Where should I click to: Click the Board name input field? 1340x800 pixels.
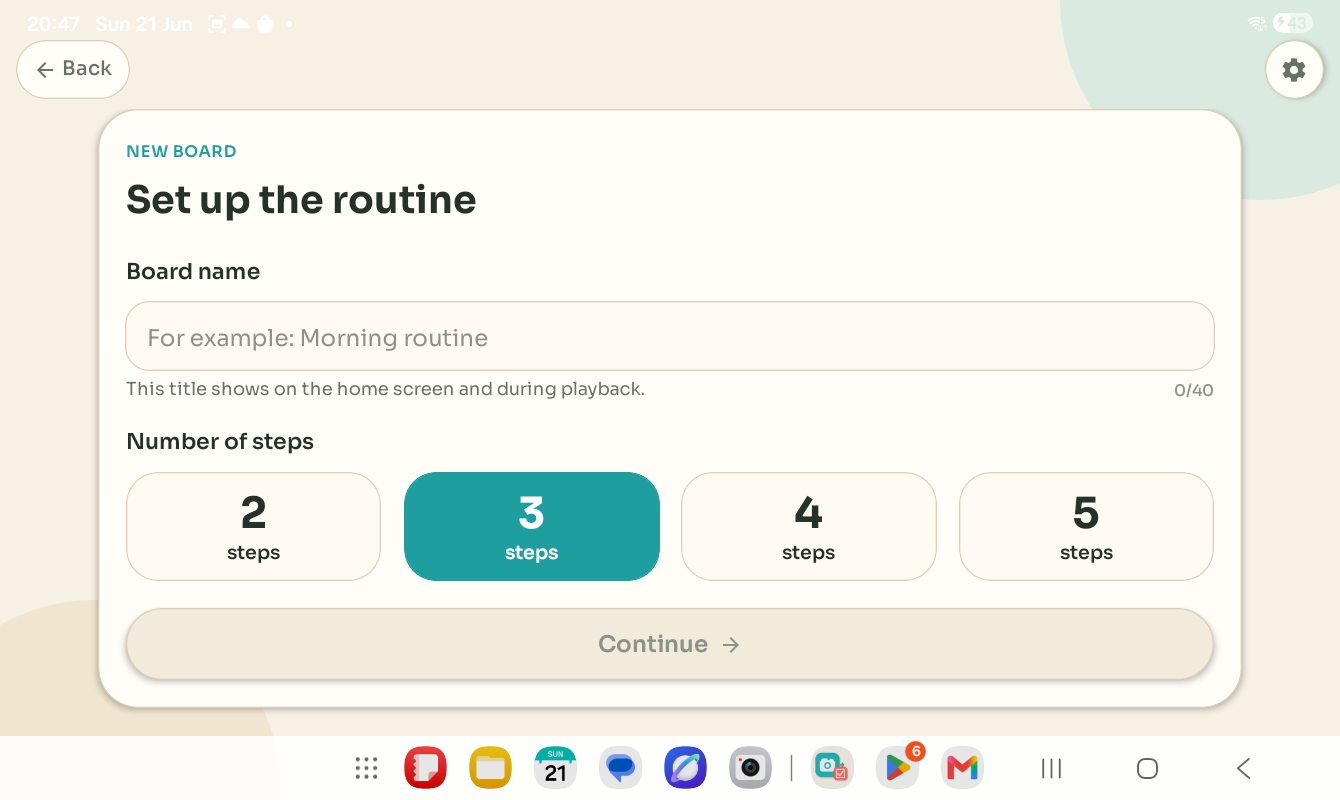coord(670,337)
